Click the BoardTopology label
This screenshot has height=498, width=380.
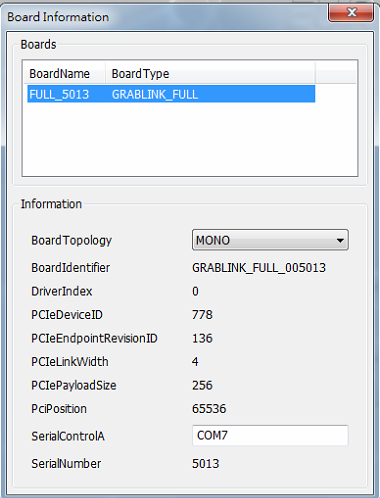pyautogui.click(x=72, y=241)
